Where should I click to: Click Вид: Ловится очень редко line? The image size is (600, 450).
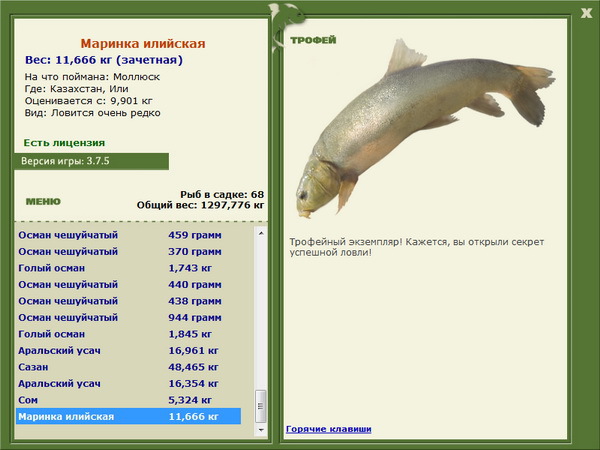pyautogui.click(x=93, y=113)
